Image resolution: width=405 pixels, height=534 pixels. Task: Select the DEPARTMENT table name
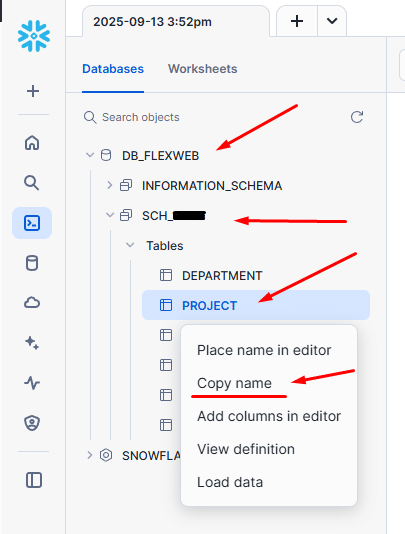(x=222, y=276)
